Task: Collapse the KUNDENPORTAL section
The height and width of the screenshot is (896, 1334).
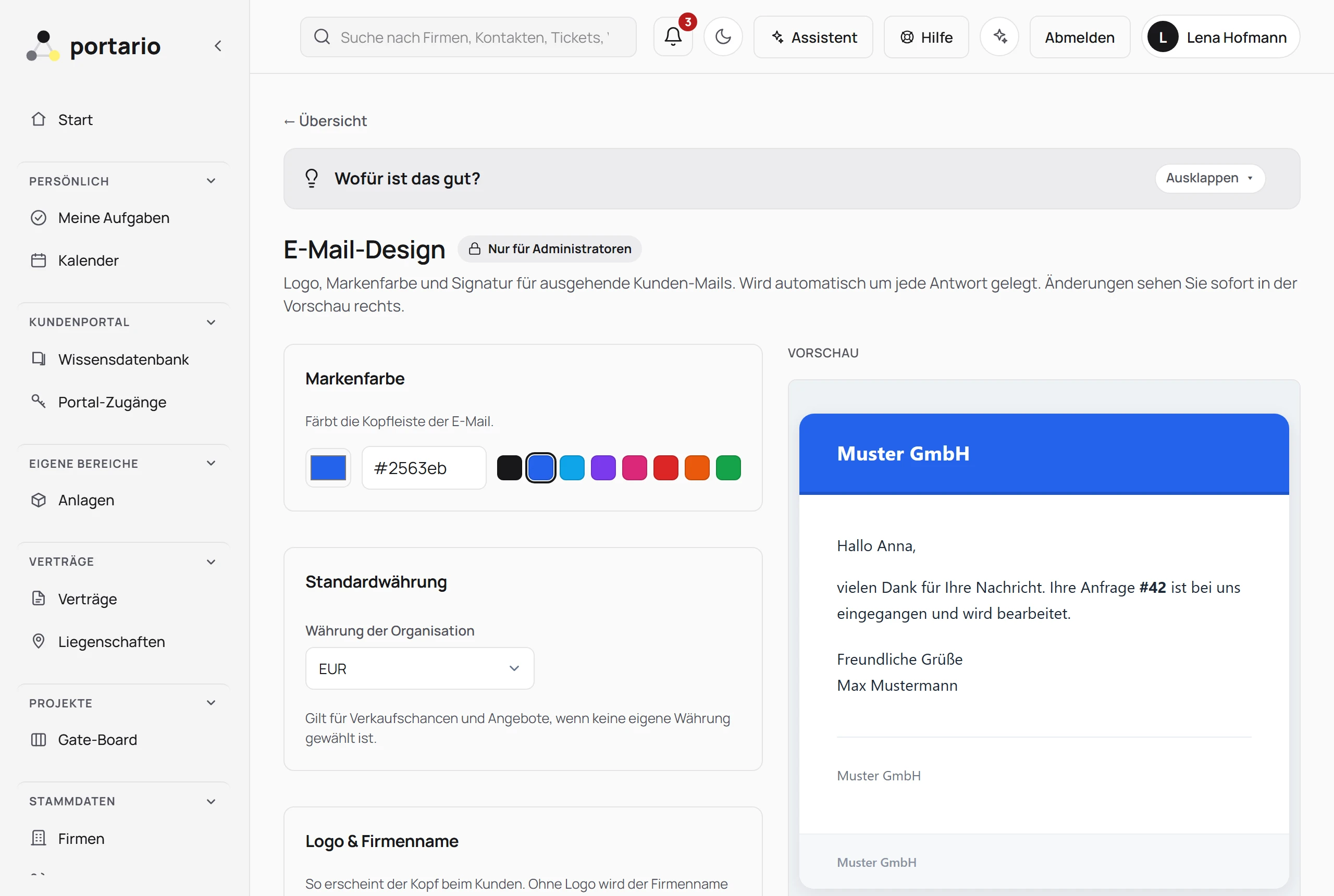Action: tap(211, 322)
